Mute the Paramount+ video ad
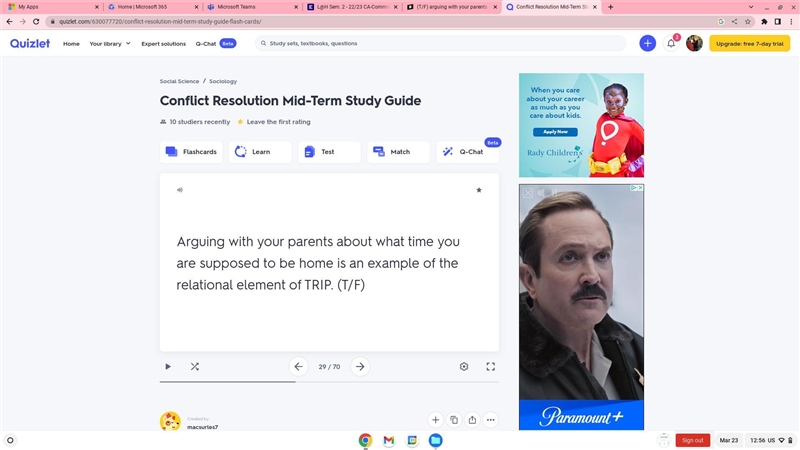The width and height of the screenshot is (800, 450). pos(541,192)
